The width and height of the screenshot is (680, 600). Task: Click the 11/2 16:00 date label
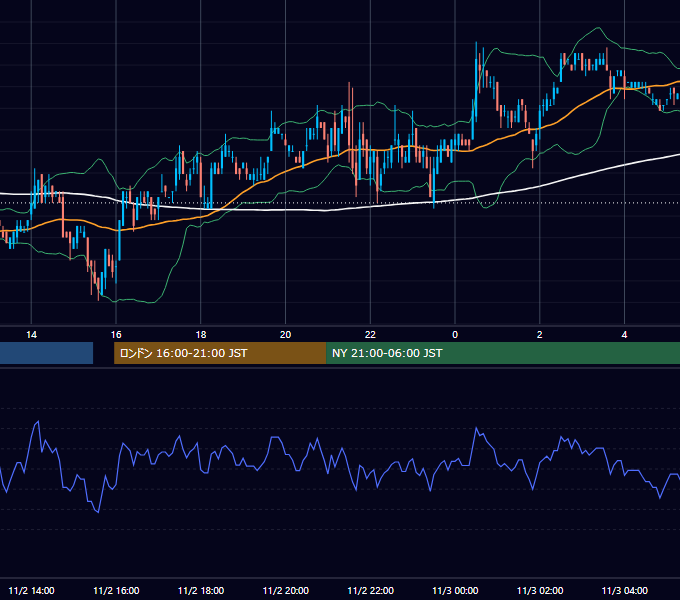[116, 590]
